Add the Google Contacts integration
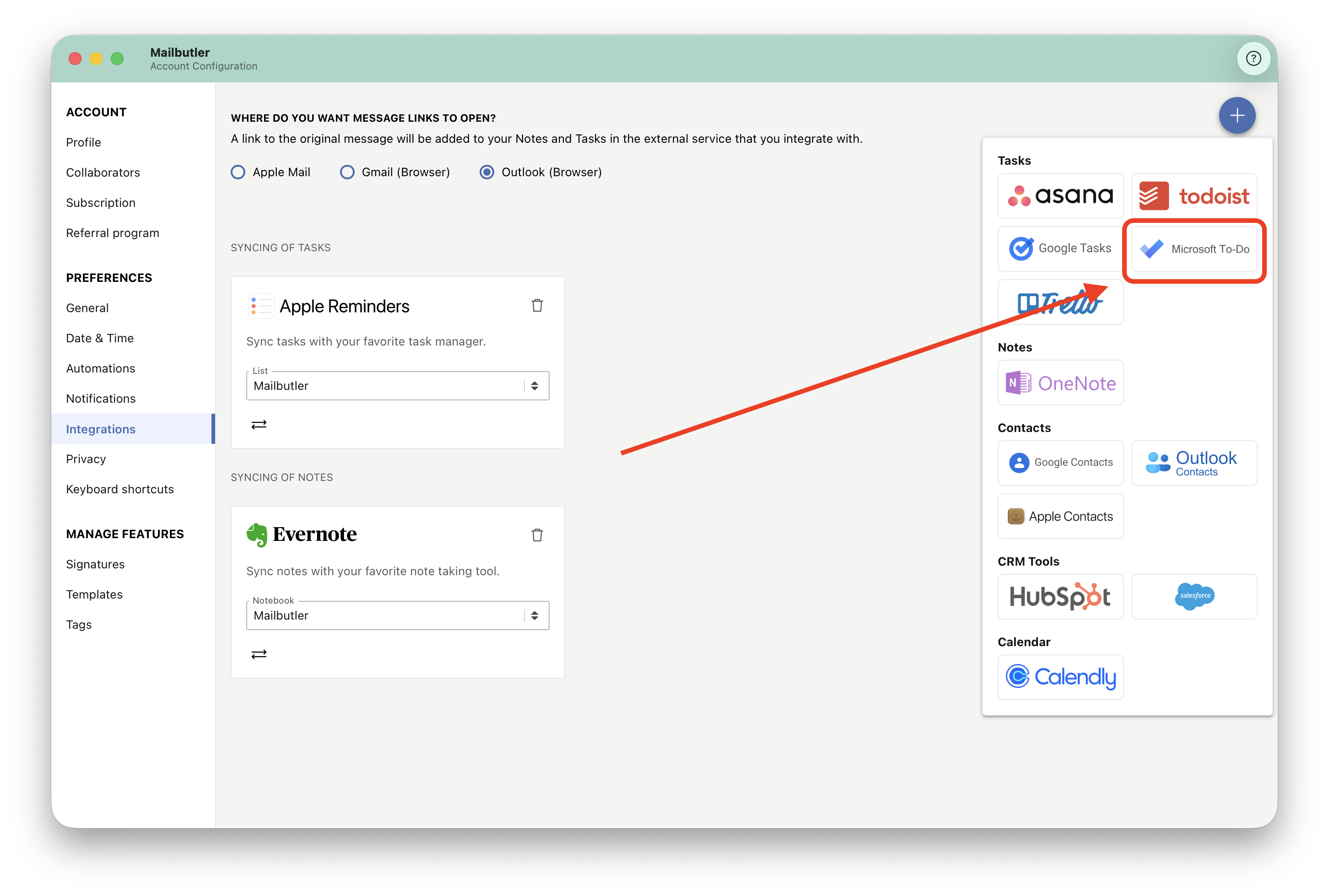1329x896 pixels. pos(1060,463)
